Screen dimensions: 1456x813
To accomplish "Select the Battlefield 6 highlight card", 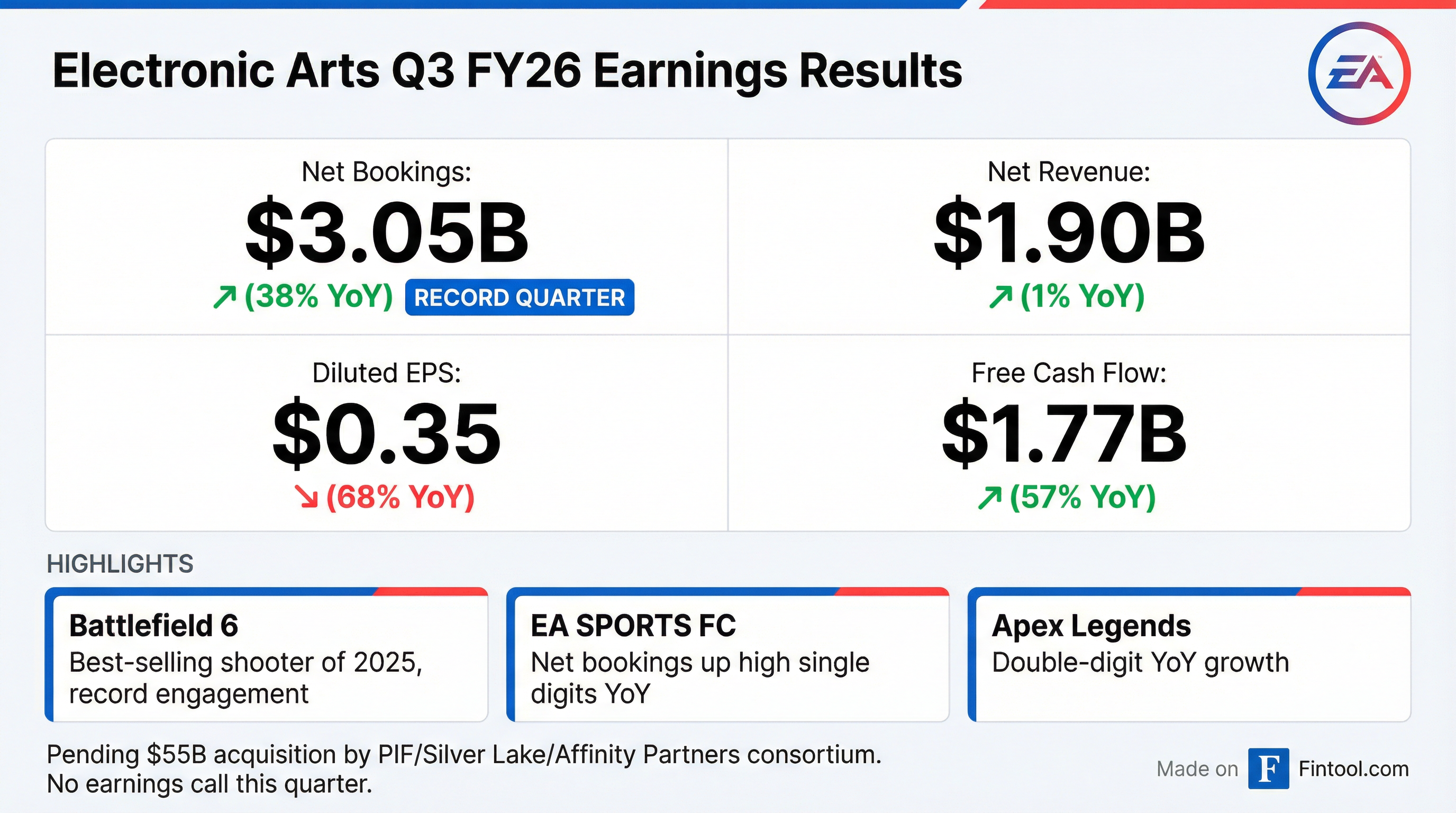I will pyautogui.click(x=266, y=656).
